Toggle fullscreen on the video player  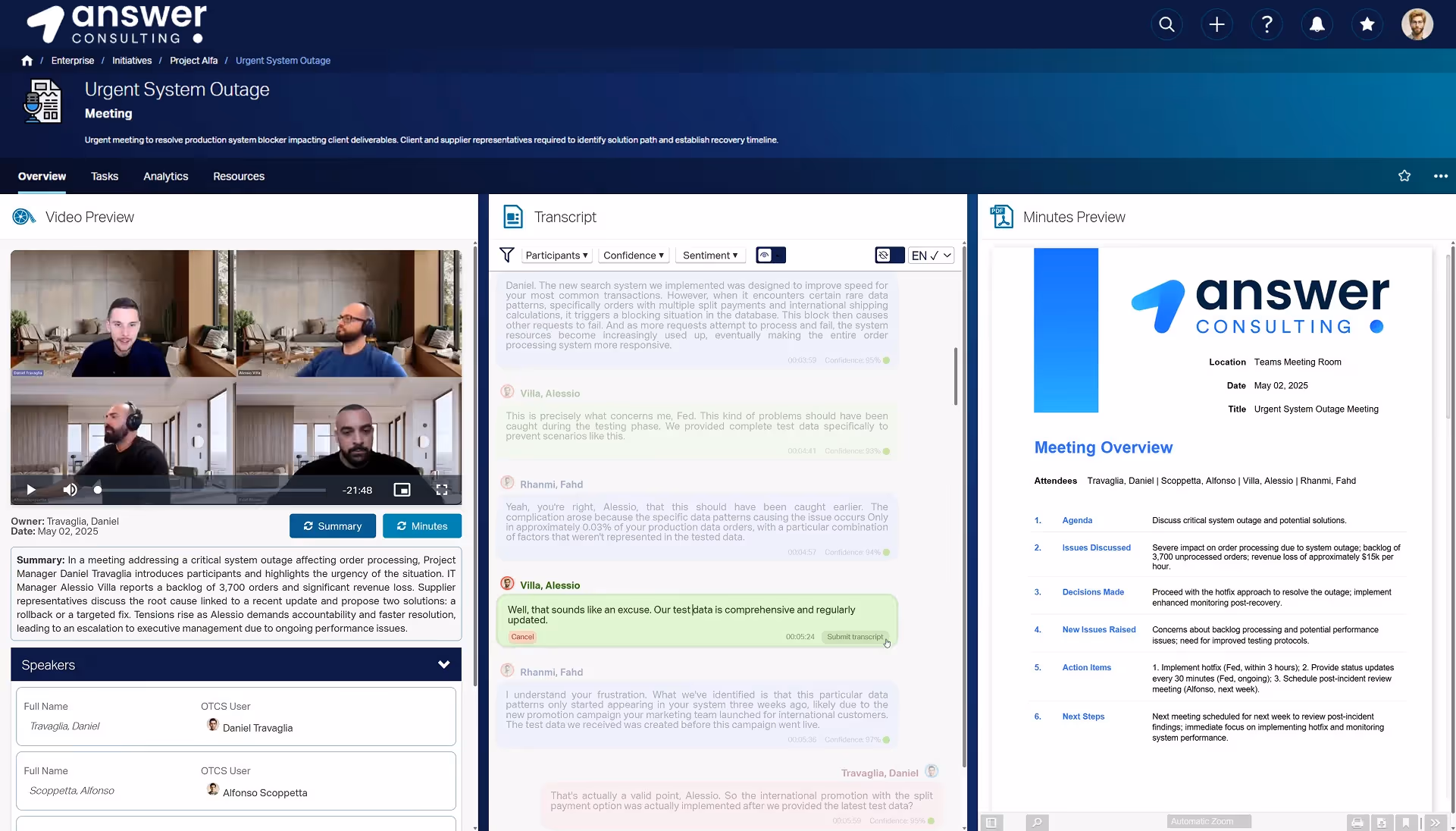(442, 490)
